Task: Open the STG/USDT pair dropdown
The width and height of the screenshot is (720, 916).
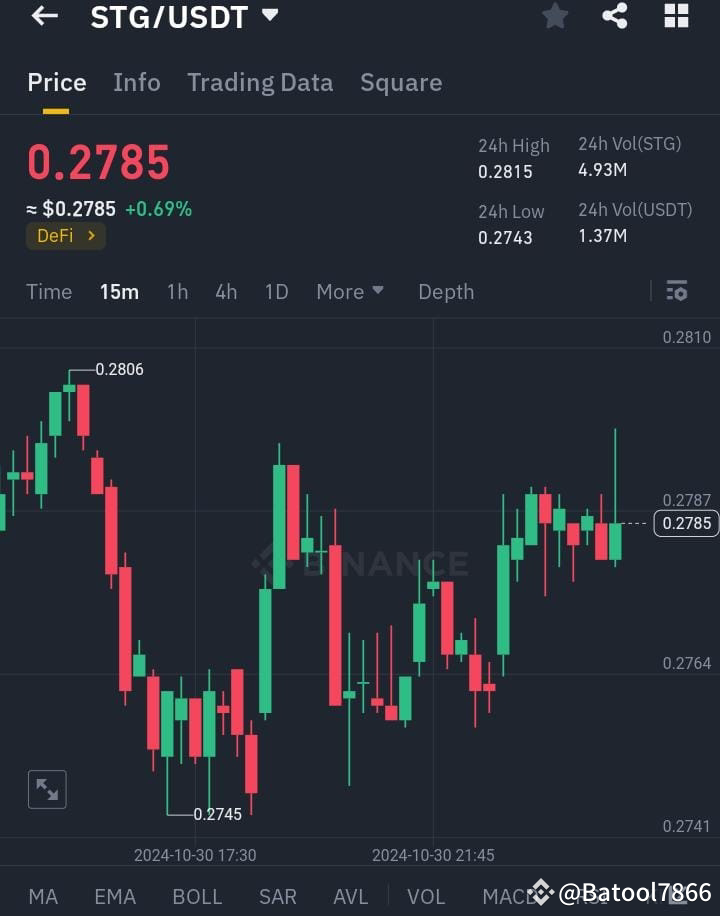Action: [x=182, y=16]
